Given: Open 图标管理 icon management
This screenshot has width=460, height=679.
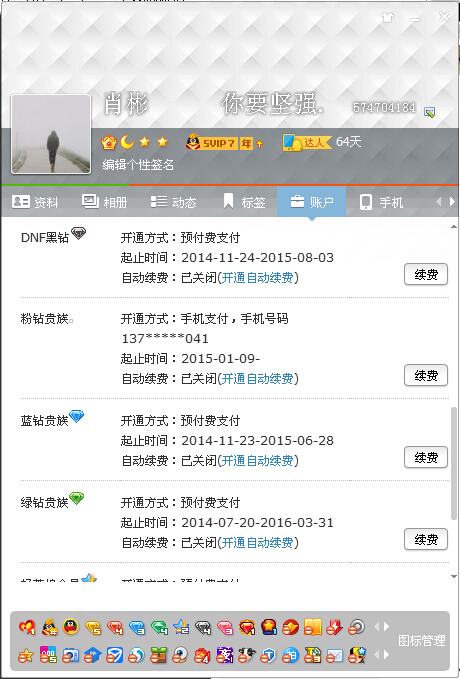Looking at the screenshot, I should tap(421, 640).
